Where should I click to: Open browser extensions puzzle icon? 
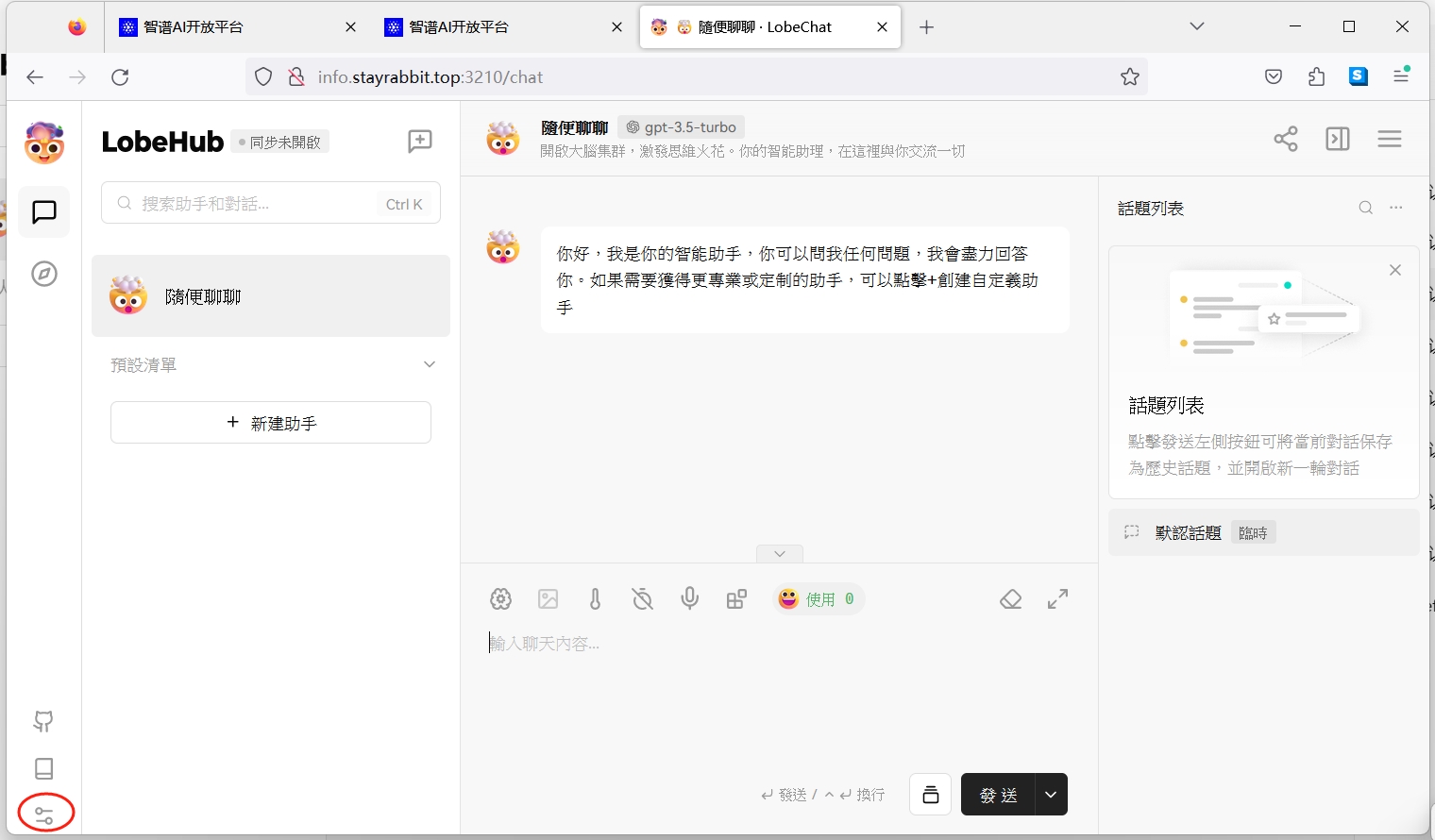pyautogui.click(x=1316, y=77)
